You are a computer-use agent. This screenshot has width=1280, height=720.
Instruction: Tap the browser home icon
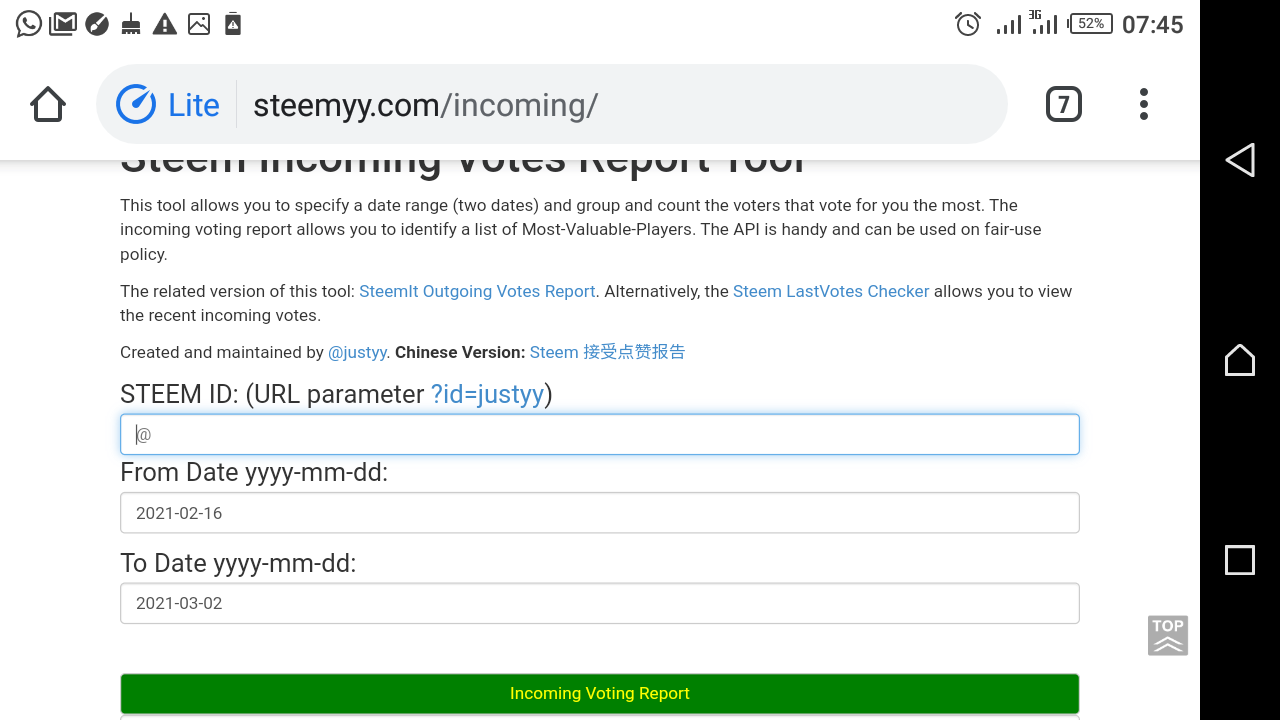(x=48, y=104)
